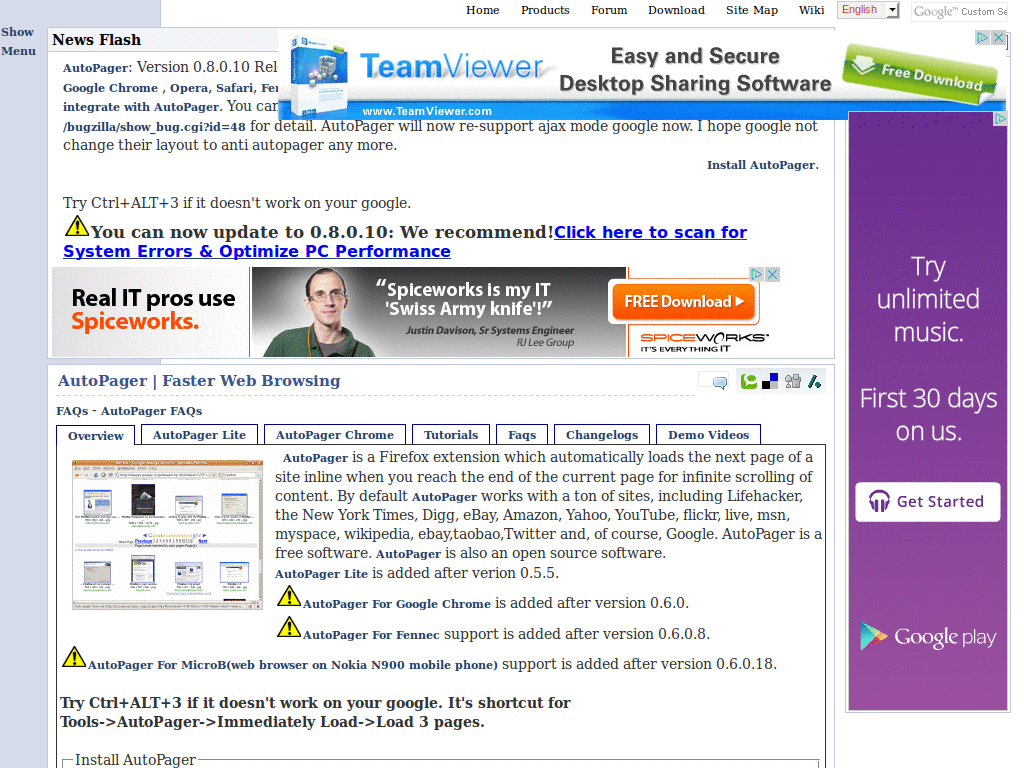This screenshot has height=768, width=1024.
Task: Click AutoPager For MicroB link
Action: (x=293, y=665)
